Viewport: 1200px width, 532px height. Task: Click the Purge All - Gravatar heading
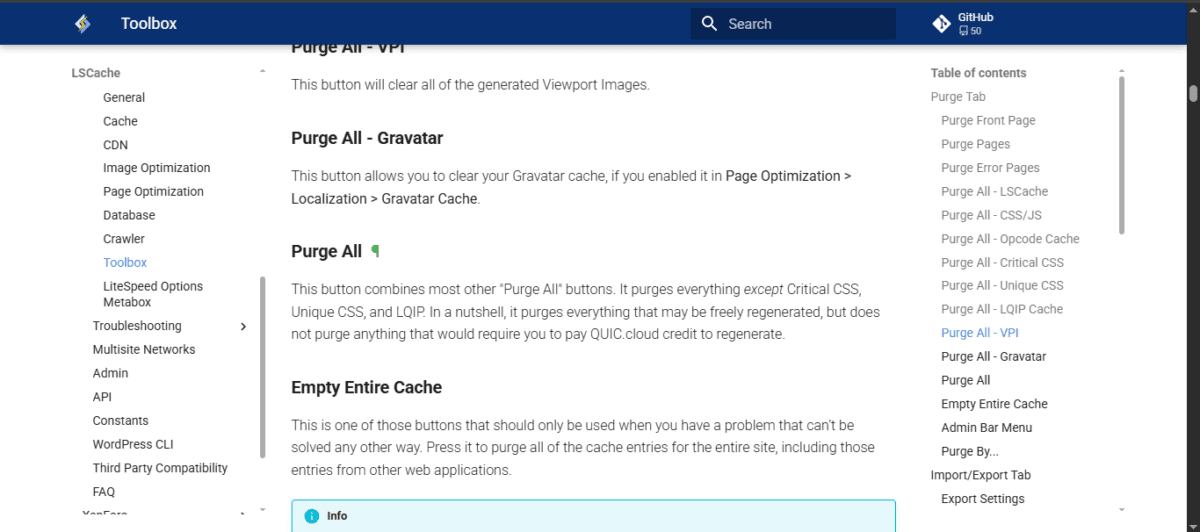[367, 138]
